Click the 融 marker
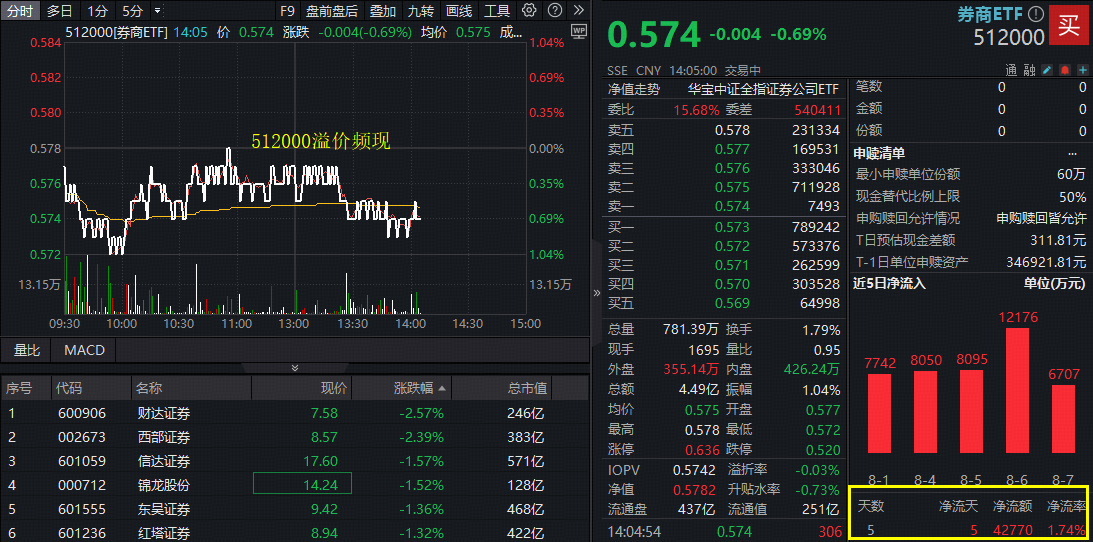Screen dimensions: 1093x542 [x=1029, y=70]
